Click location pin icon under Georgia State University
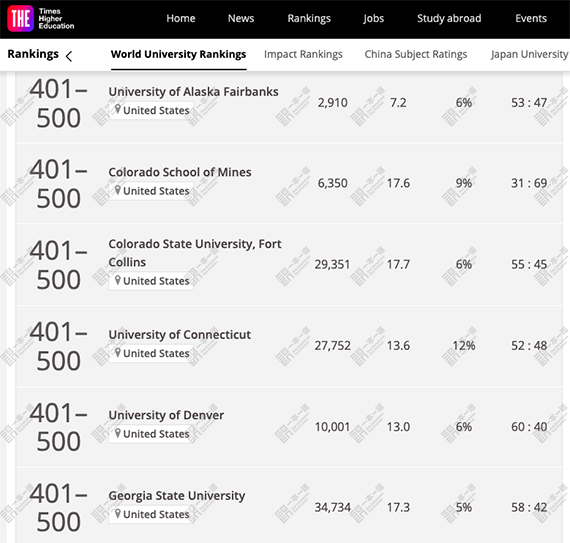The height and width of the screenshot is (543, 570). click(x=118, y=513)
